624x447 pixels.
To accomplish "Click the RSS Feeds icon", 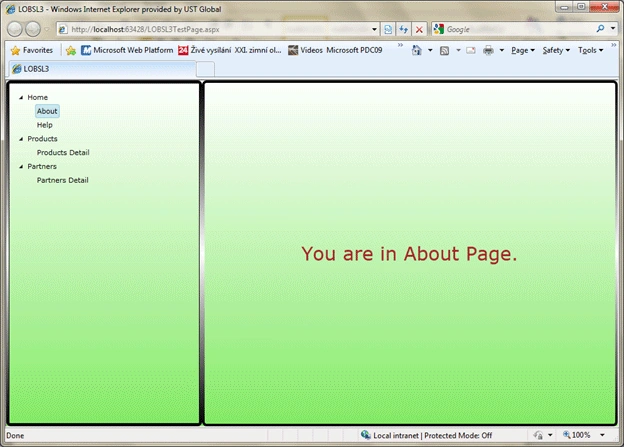I will (445, 51).
